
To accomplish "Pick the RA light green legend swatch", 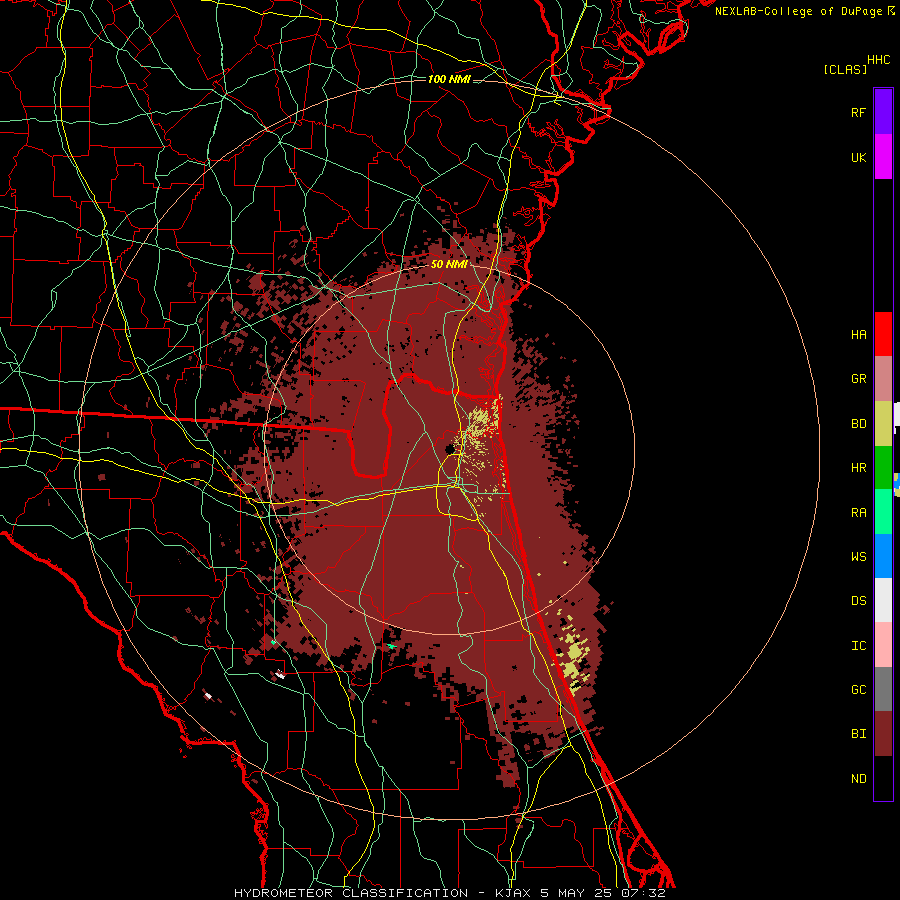I will 883,512.
